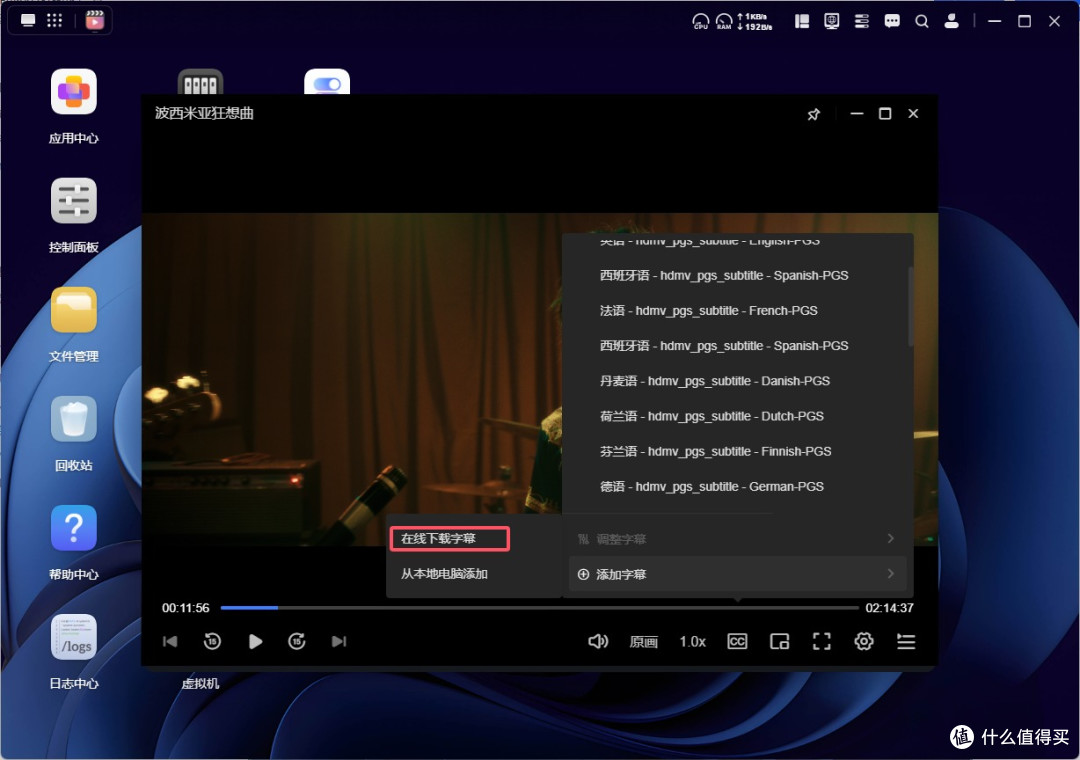Open the search magnifier in top bar
The height and width of the screenshot is (760, 1080).
click(922, 21)
